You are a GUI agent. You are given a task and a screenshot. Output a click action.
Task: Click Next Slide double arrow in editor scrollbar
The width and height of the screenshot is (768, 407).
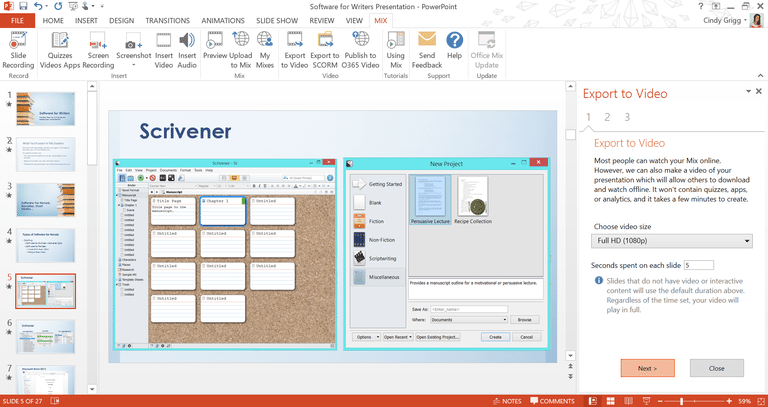(570, 376)
